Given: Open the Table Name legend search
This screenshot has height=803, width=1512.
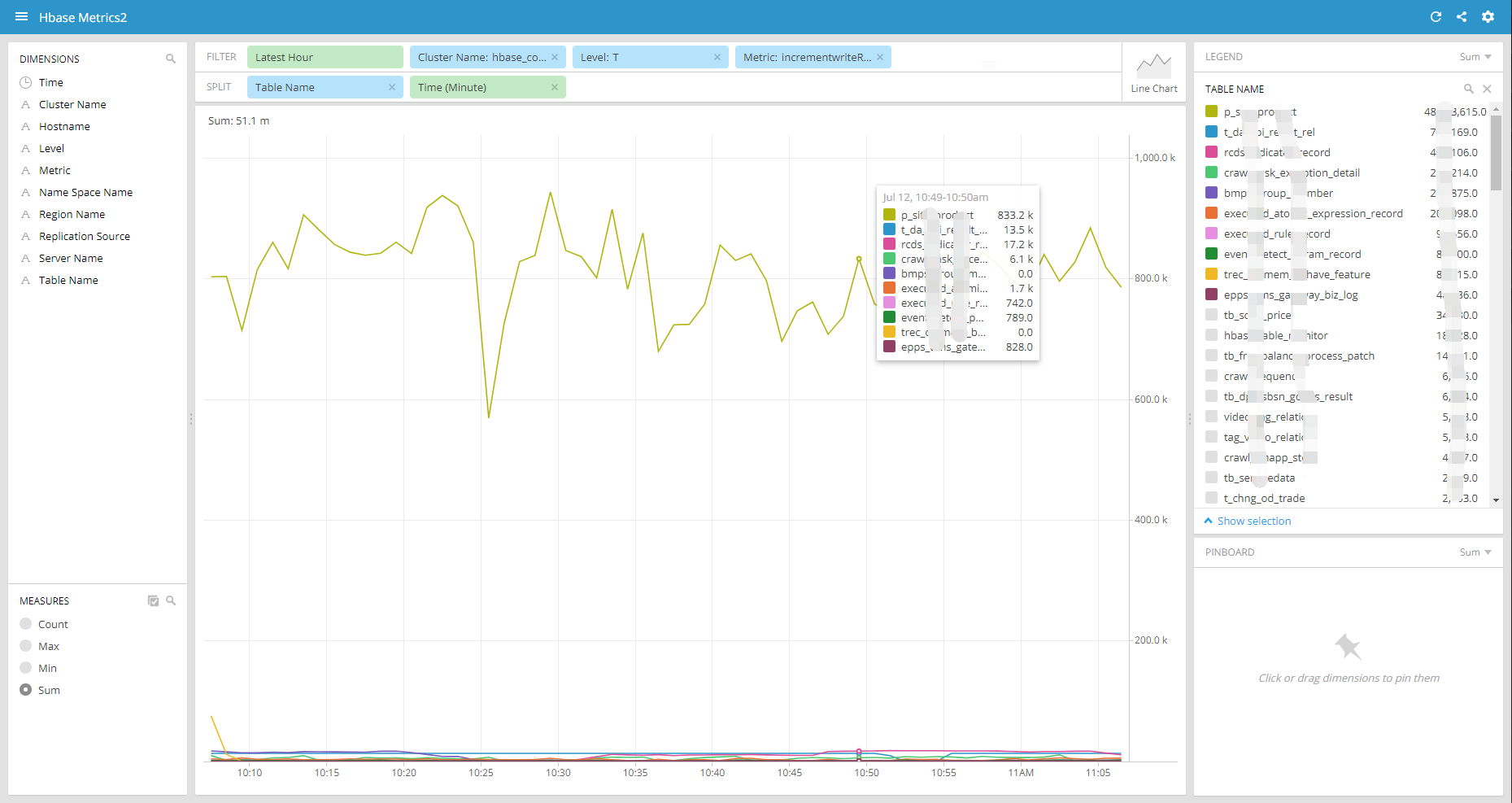Looking at the screenshot, I should (x=1468, y=89).
